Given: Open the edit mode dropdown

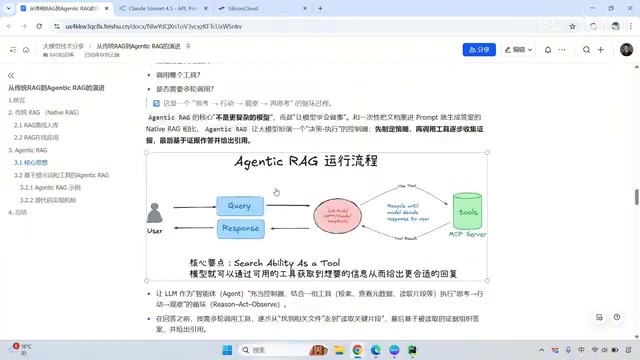Looking at the screenshot, I should (518, 49).
